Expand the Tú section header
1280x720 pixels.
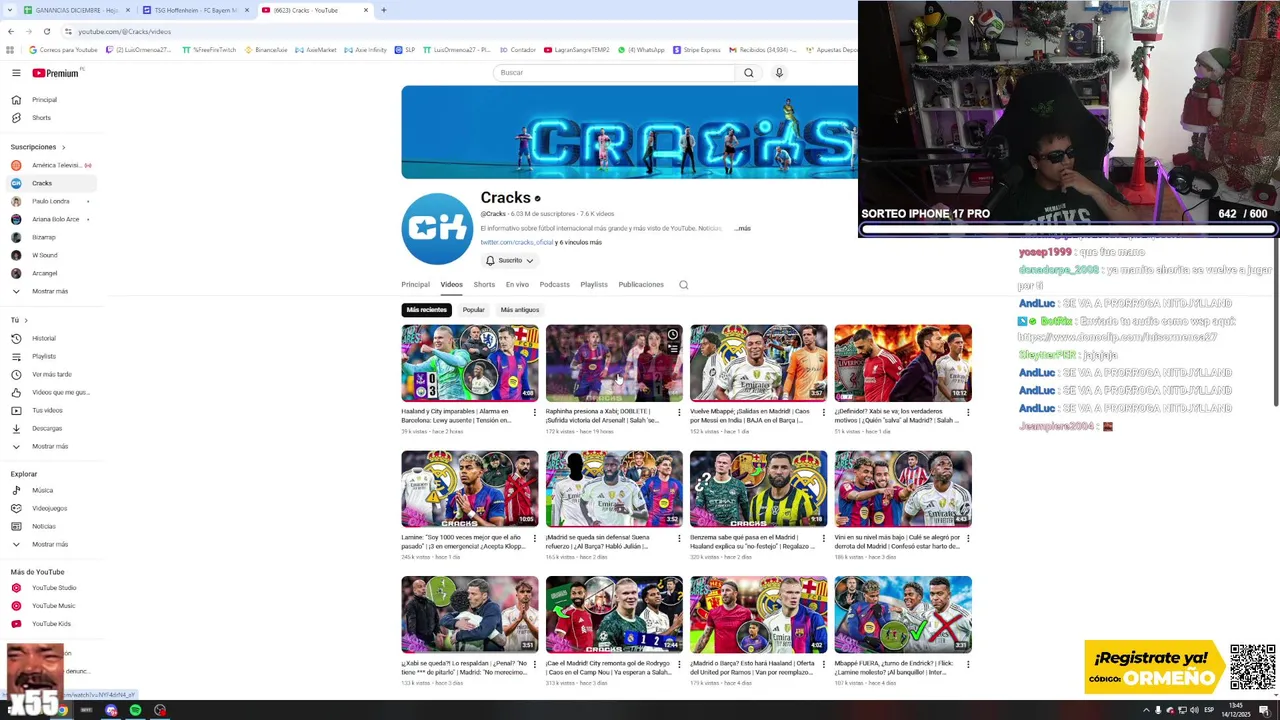click(19, 320)
